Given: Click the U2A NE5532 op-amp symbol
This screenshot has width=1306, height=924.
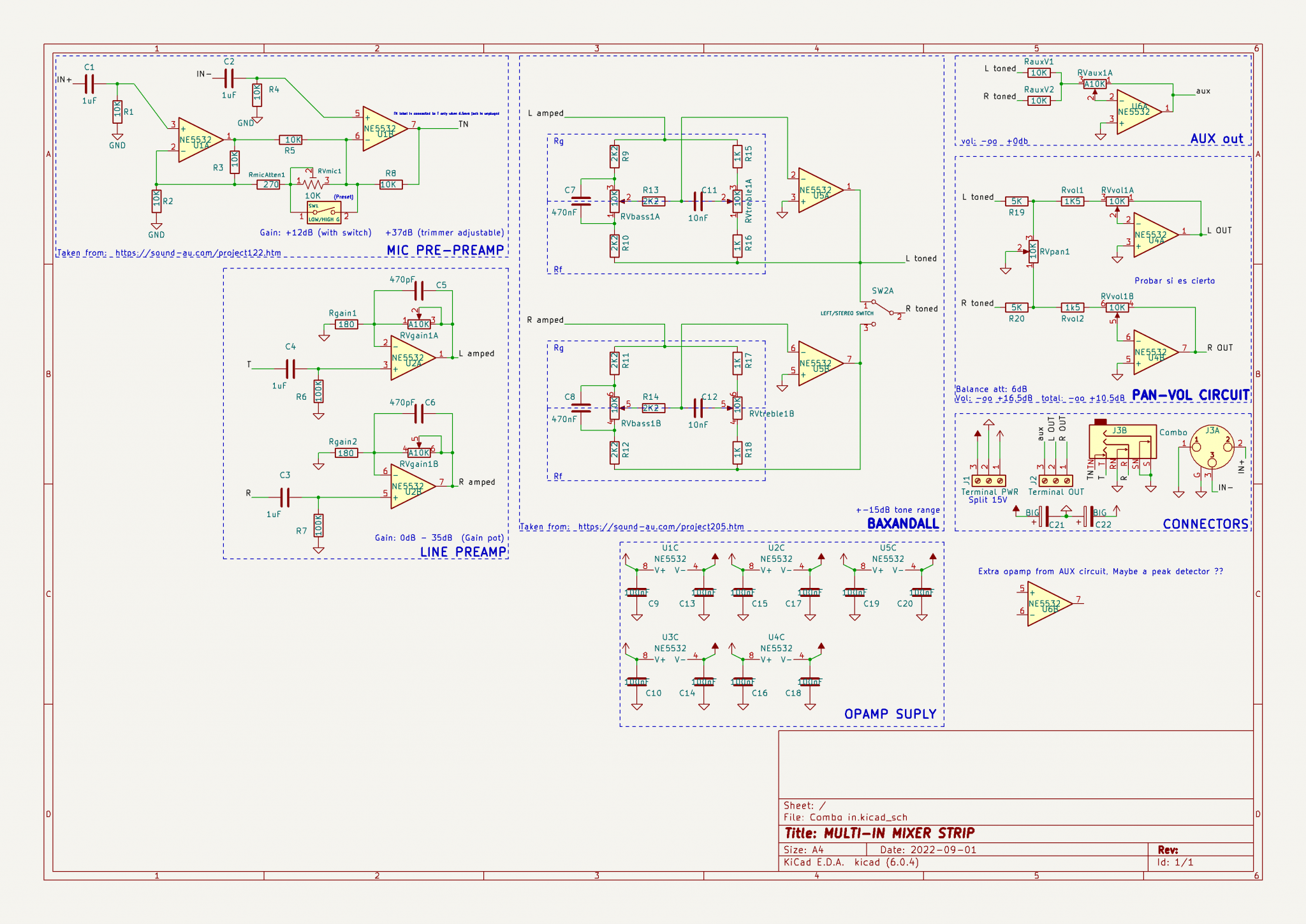Looking at the screenshot, I should pyautogui.click(x=413, y=358).
